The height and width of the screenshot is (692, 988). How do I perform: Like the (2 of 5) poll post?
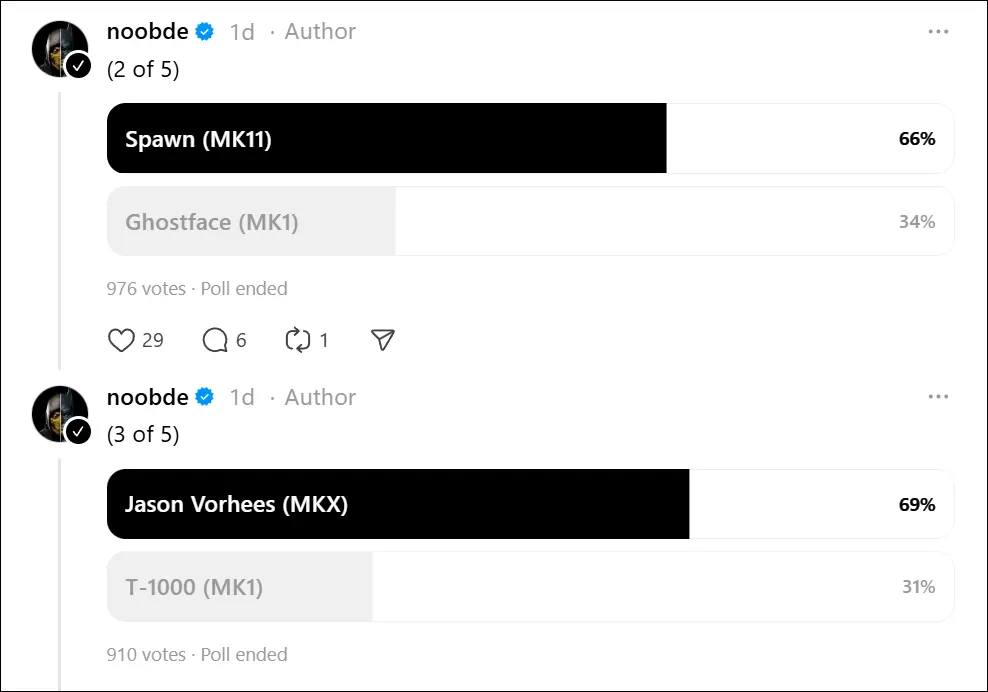(x=121, y=341)
